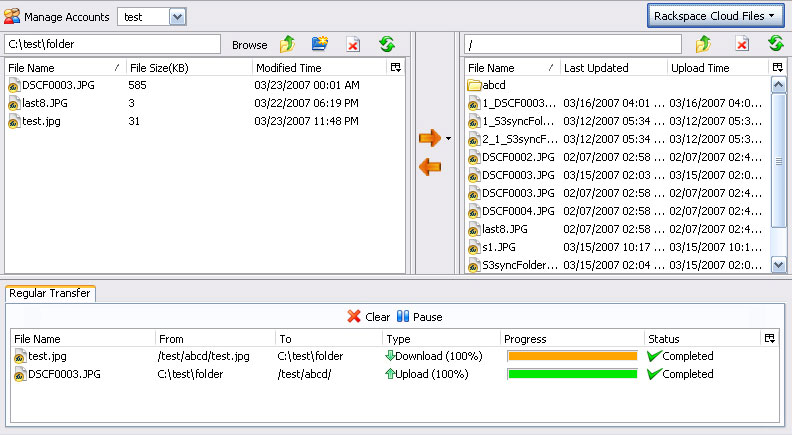The image size is (792, 435).
Task: Click the Manage Accounts icon
Action: 12,16
